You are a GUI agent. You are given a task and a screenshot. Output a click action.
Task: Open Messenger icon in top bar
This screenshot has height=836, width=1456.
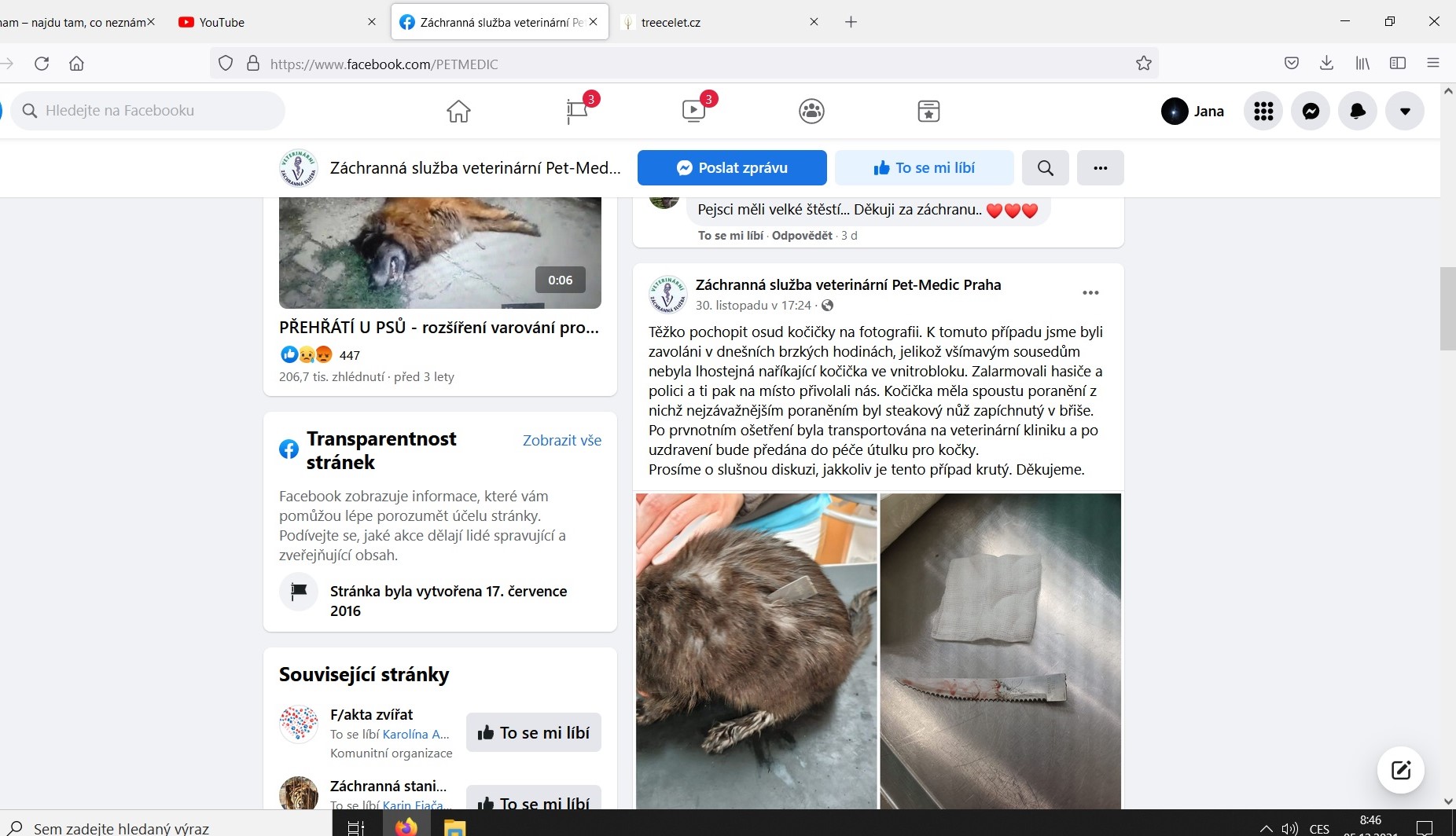coord(1311,112)
